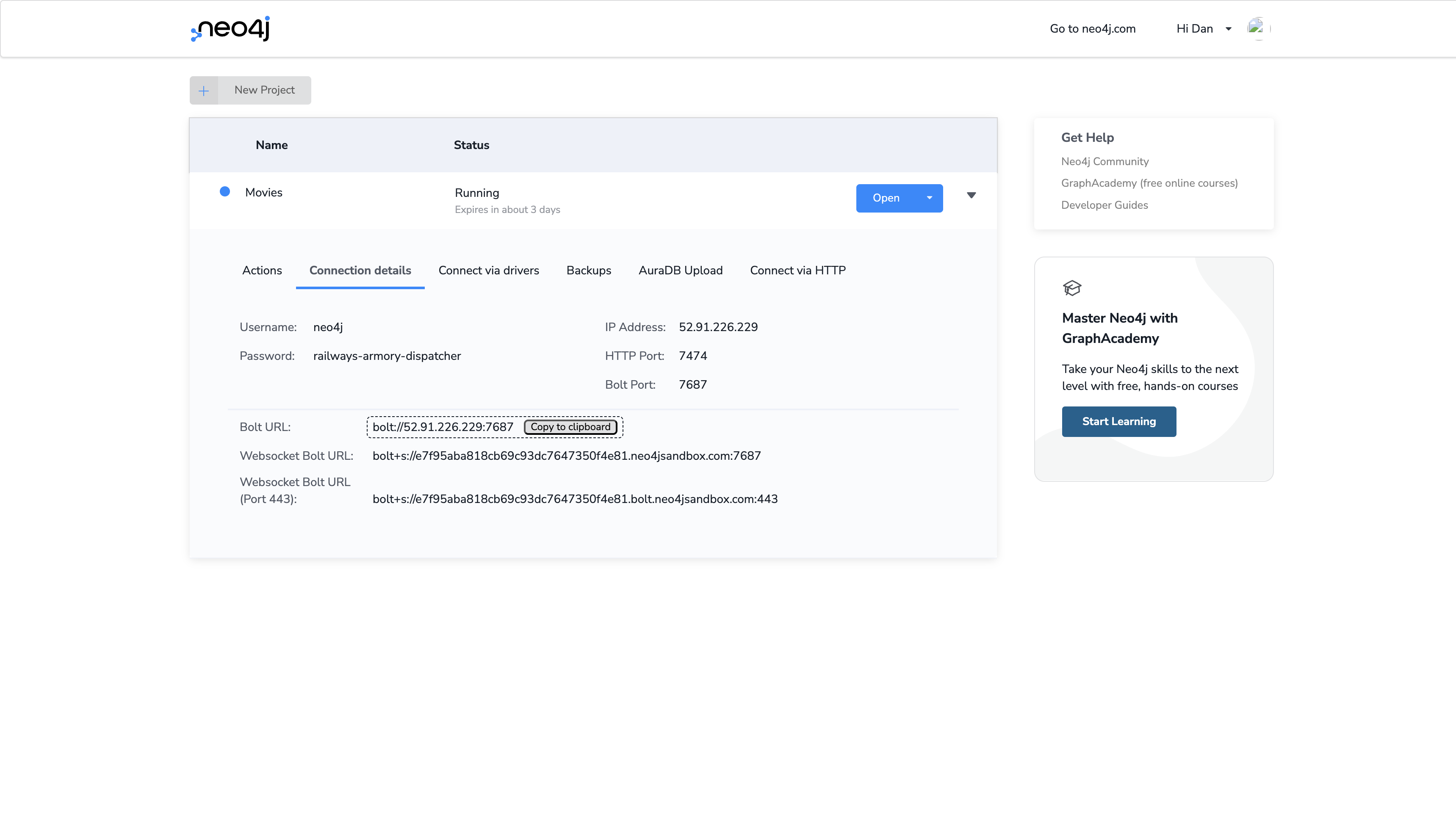Copy the Bolt URL to clipboard
This screenshot has height=840, width=1456.
click(570, 427)
